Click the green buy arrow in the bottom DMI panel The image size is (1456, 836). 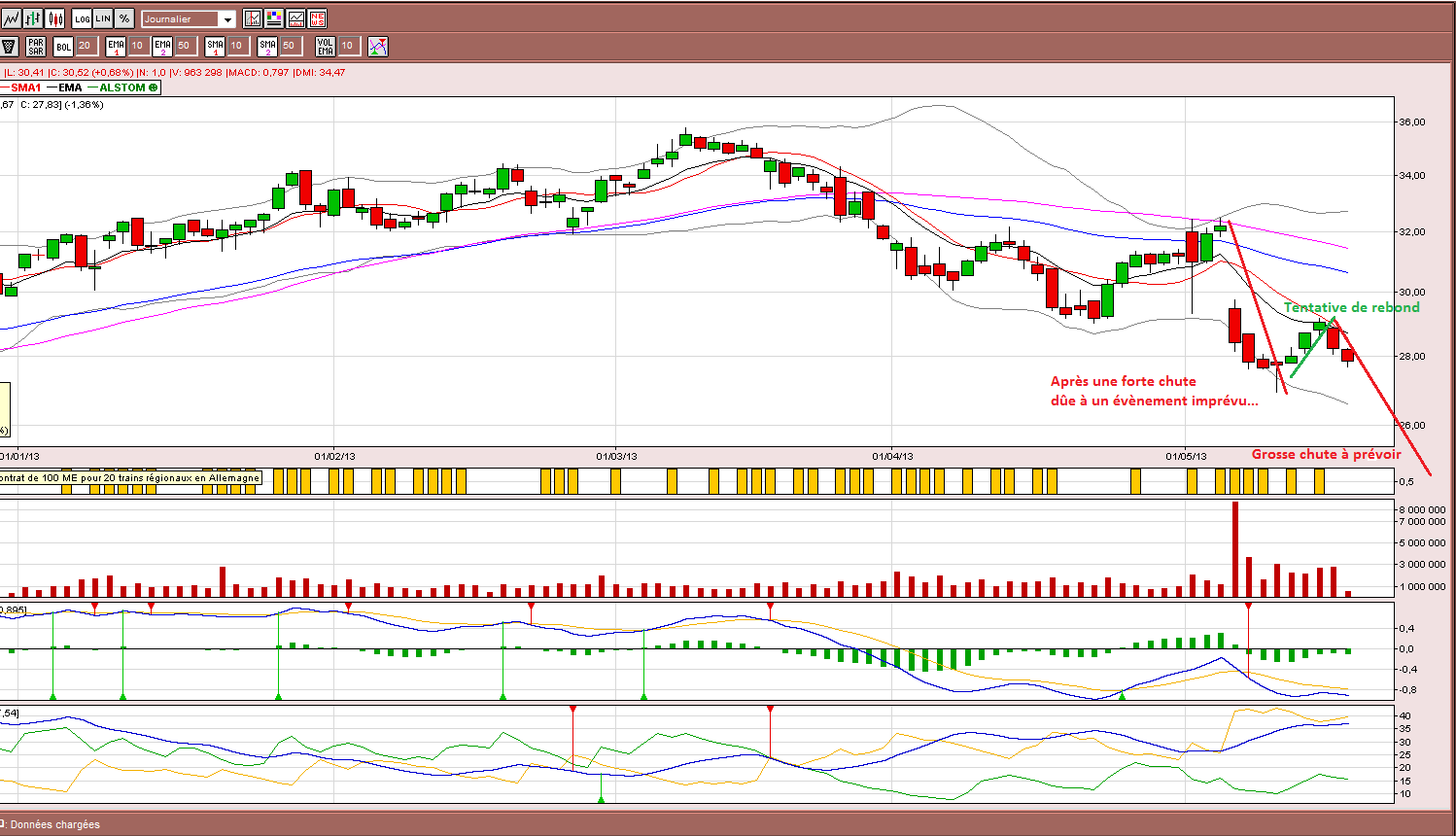pos(601,798)
